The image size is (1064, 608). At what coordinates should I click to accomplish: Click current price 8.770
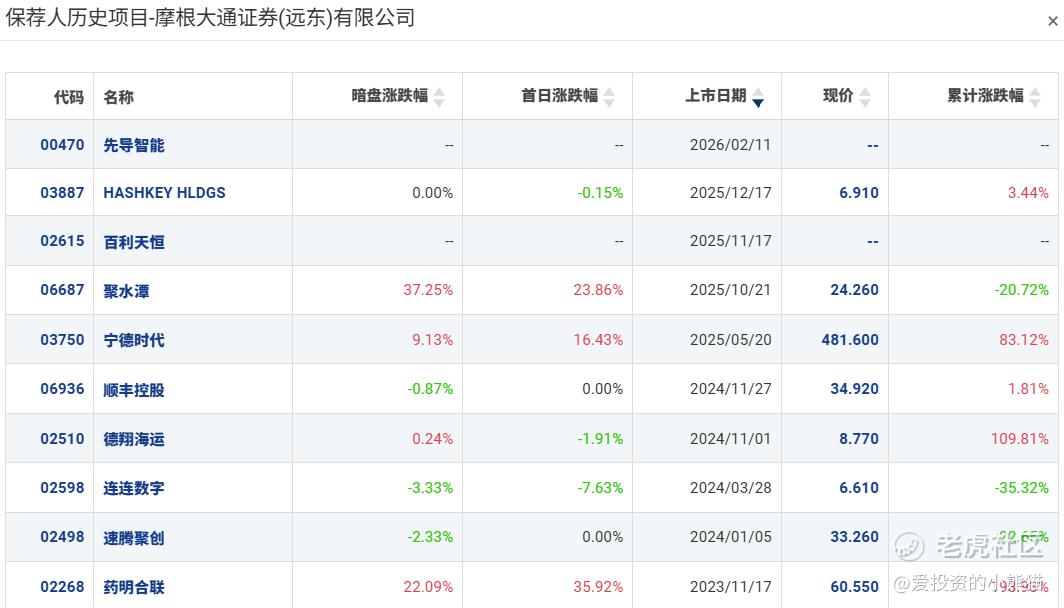coord(858,438)
